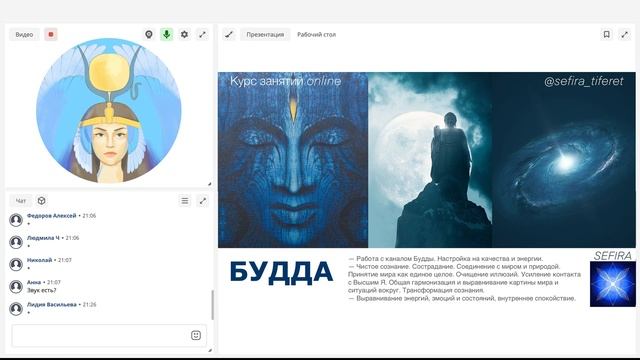Expand the video panel to fullscreen
This screenshot has width=640, height=360.
pos(202,34)
